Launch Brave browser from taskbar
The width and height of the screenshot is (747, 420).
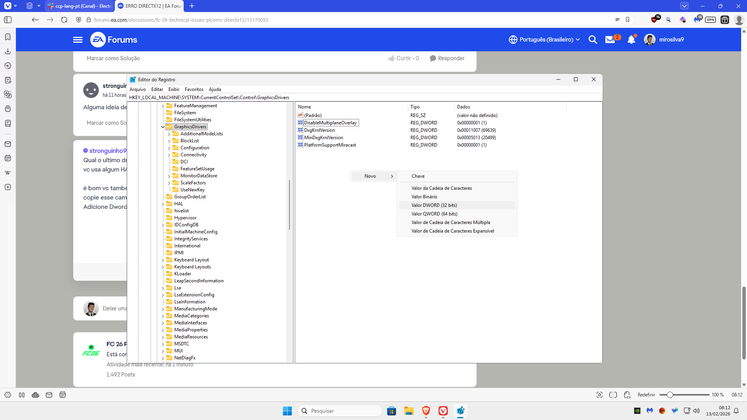point(426,411)
